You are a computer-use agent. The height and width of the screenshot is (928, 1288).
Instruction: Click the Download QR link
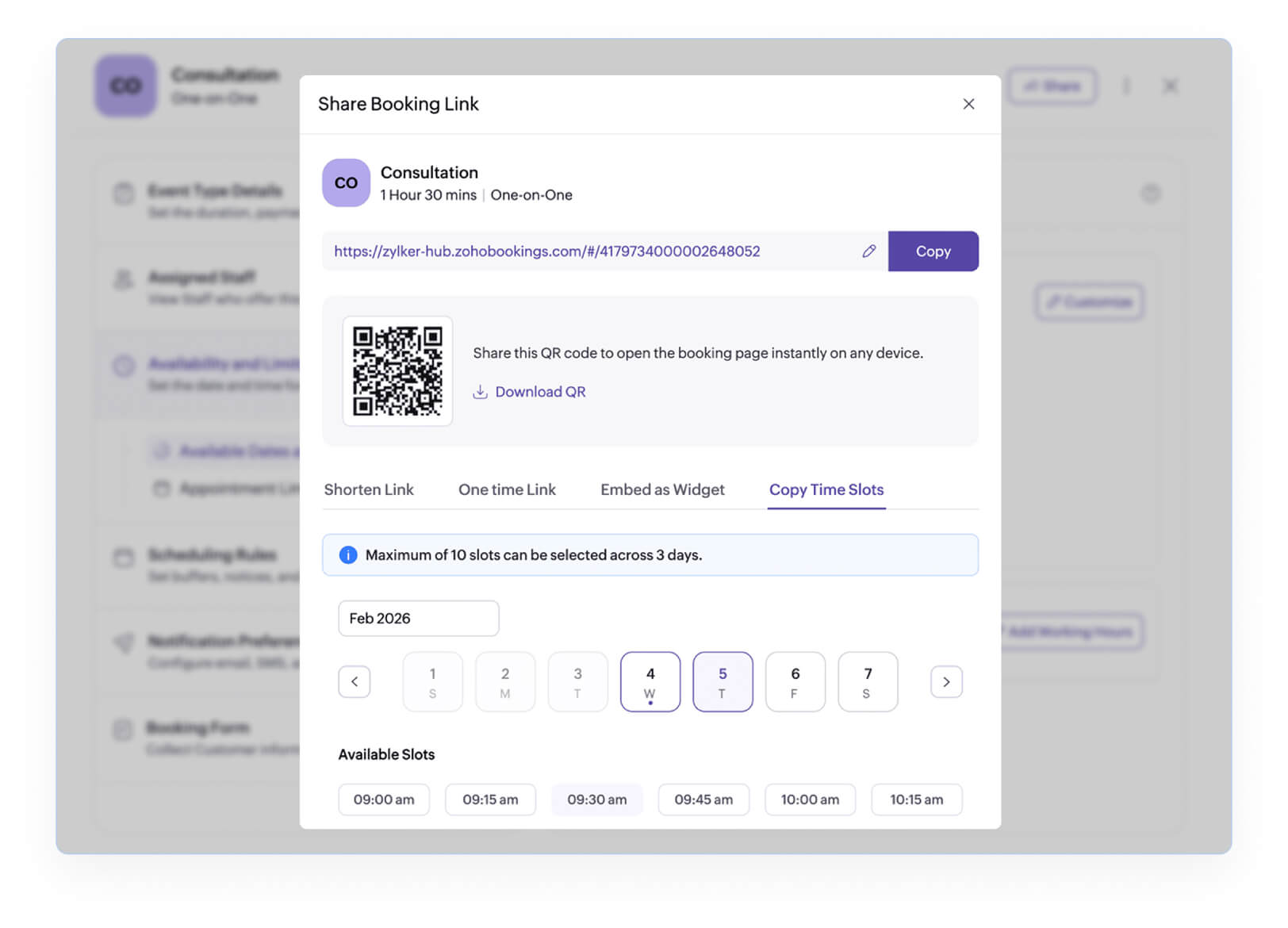point(540,391)
